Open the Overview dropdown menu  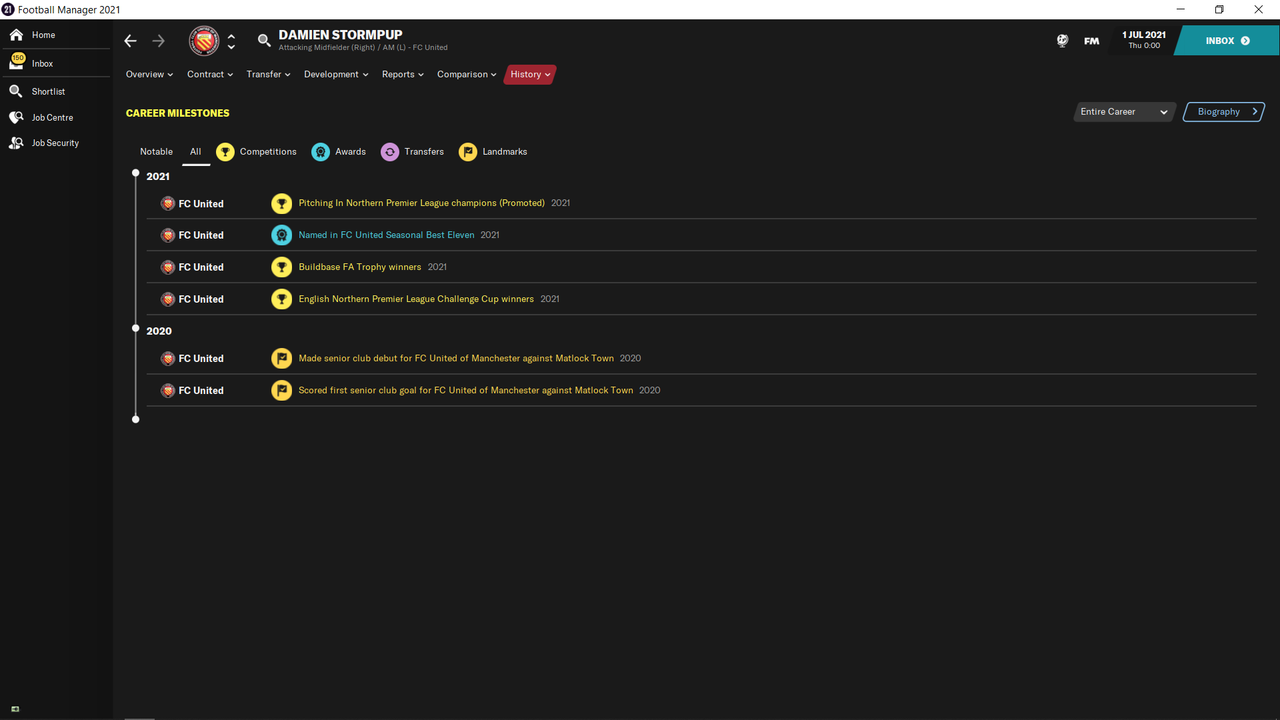click(149, 74)
